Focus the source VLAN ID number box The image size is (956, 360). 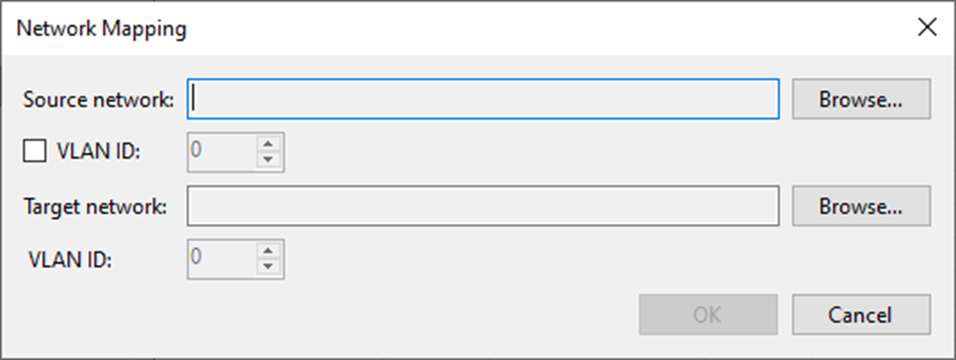tap(222, 152)
